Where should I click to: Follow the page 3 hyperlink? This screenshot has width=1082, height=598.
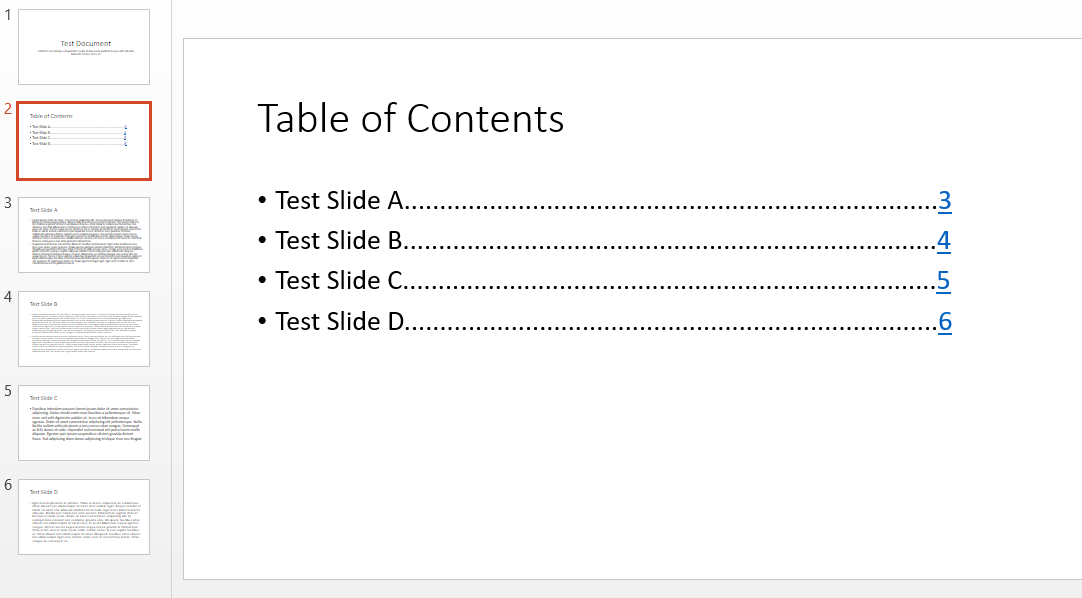tap(944, 201)
